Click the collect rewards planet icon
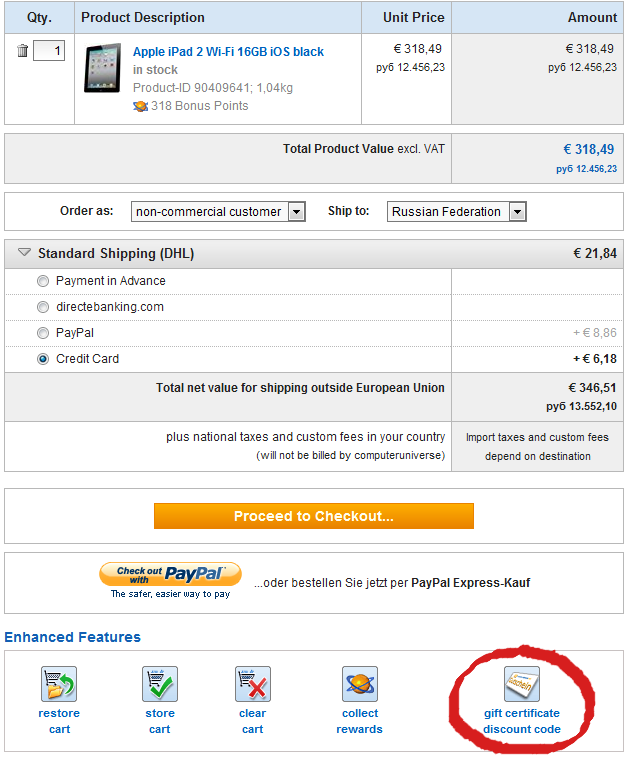Viewport: 630px width, 762px height. [x=360, y=684]
